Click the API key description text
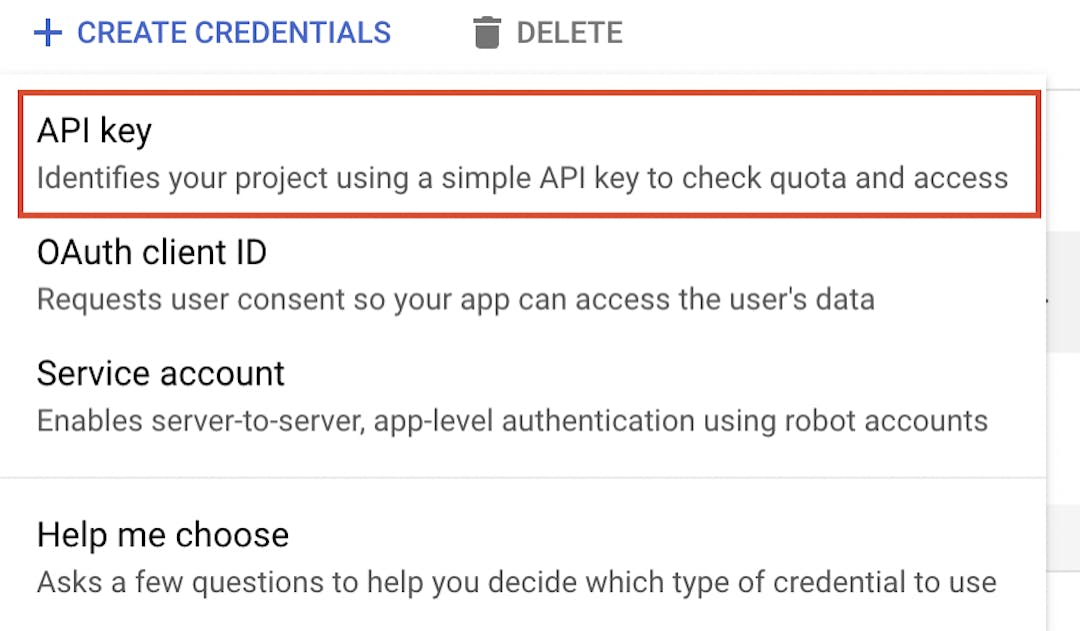 (522, 179)
